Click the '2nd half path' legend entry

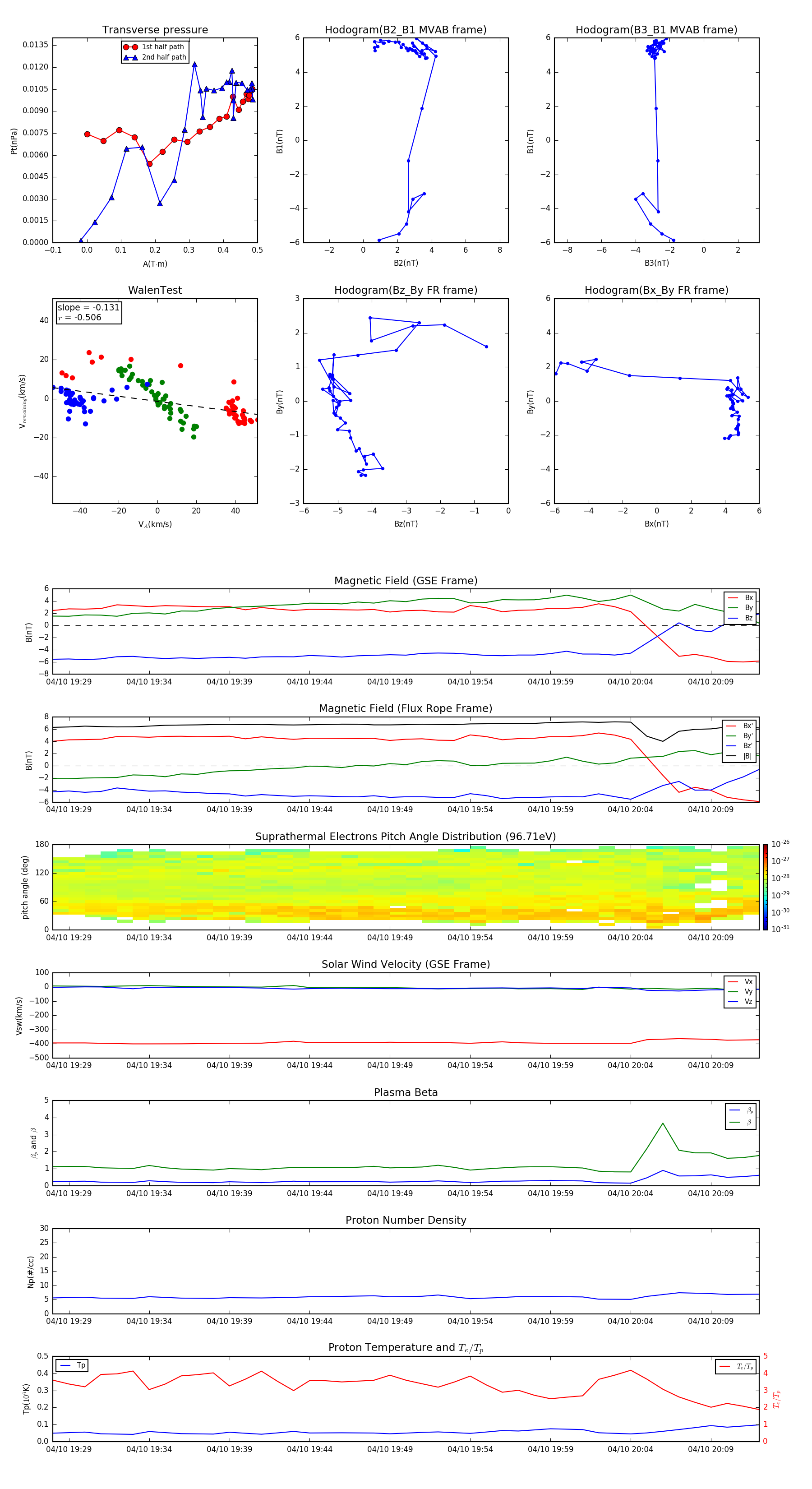pyautogui.click(x=155, y=57)
